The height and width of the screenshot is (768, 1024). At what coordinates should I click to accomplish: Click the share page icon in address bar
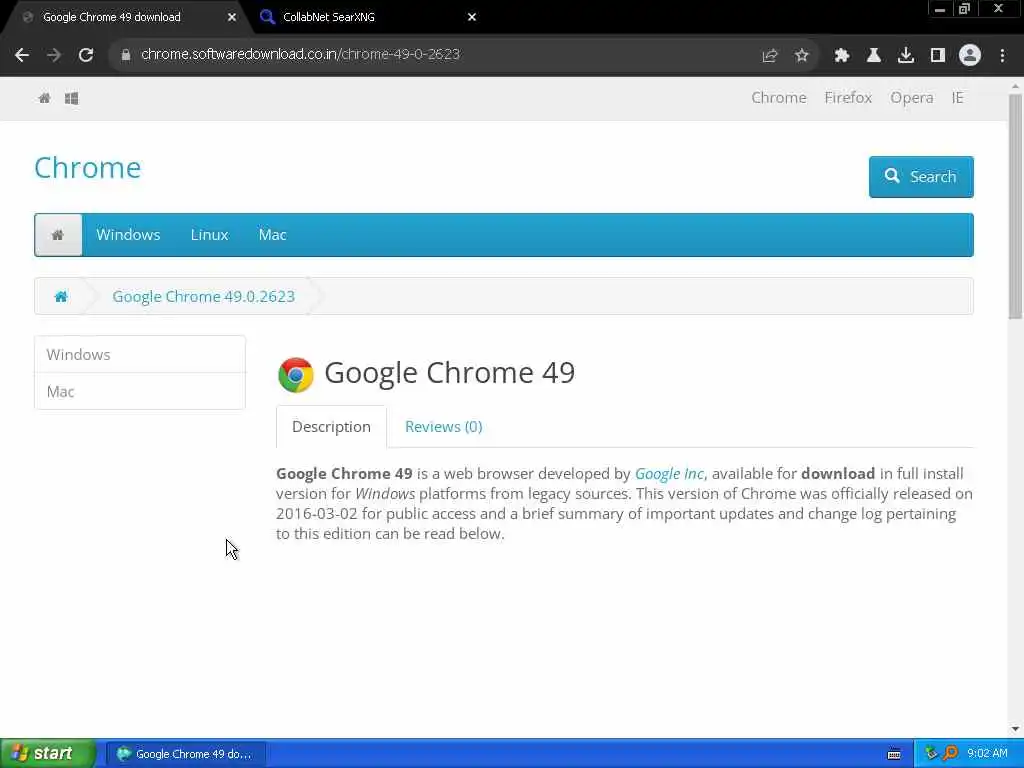[770, 56]
